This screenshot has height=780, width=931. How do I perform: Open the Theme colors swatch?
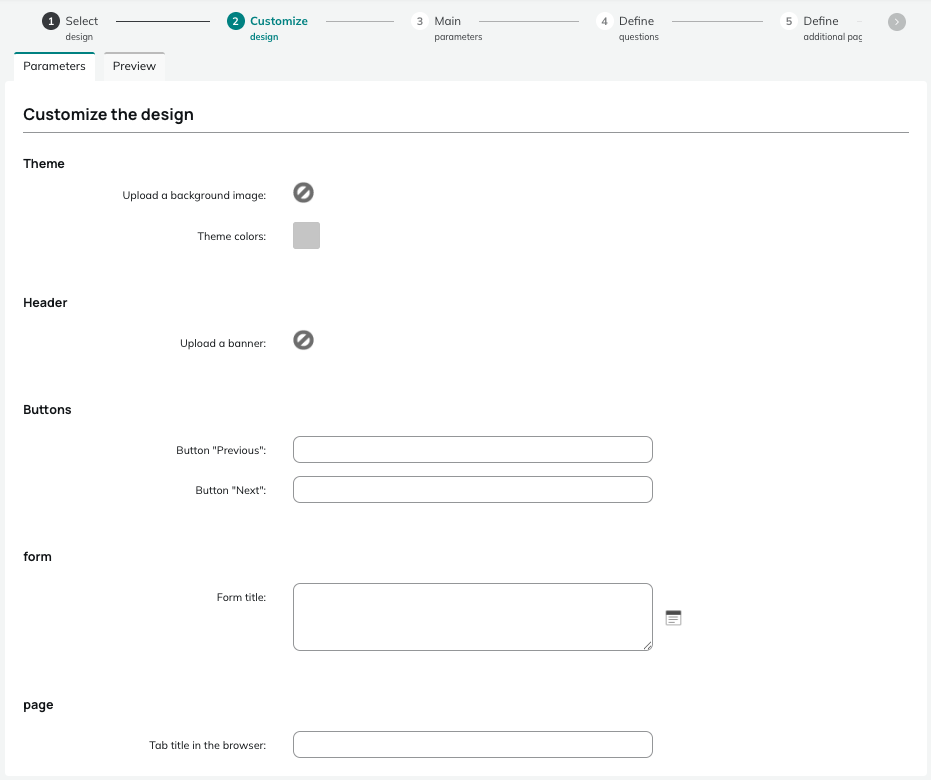[x=306, y=236]
